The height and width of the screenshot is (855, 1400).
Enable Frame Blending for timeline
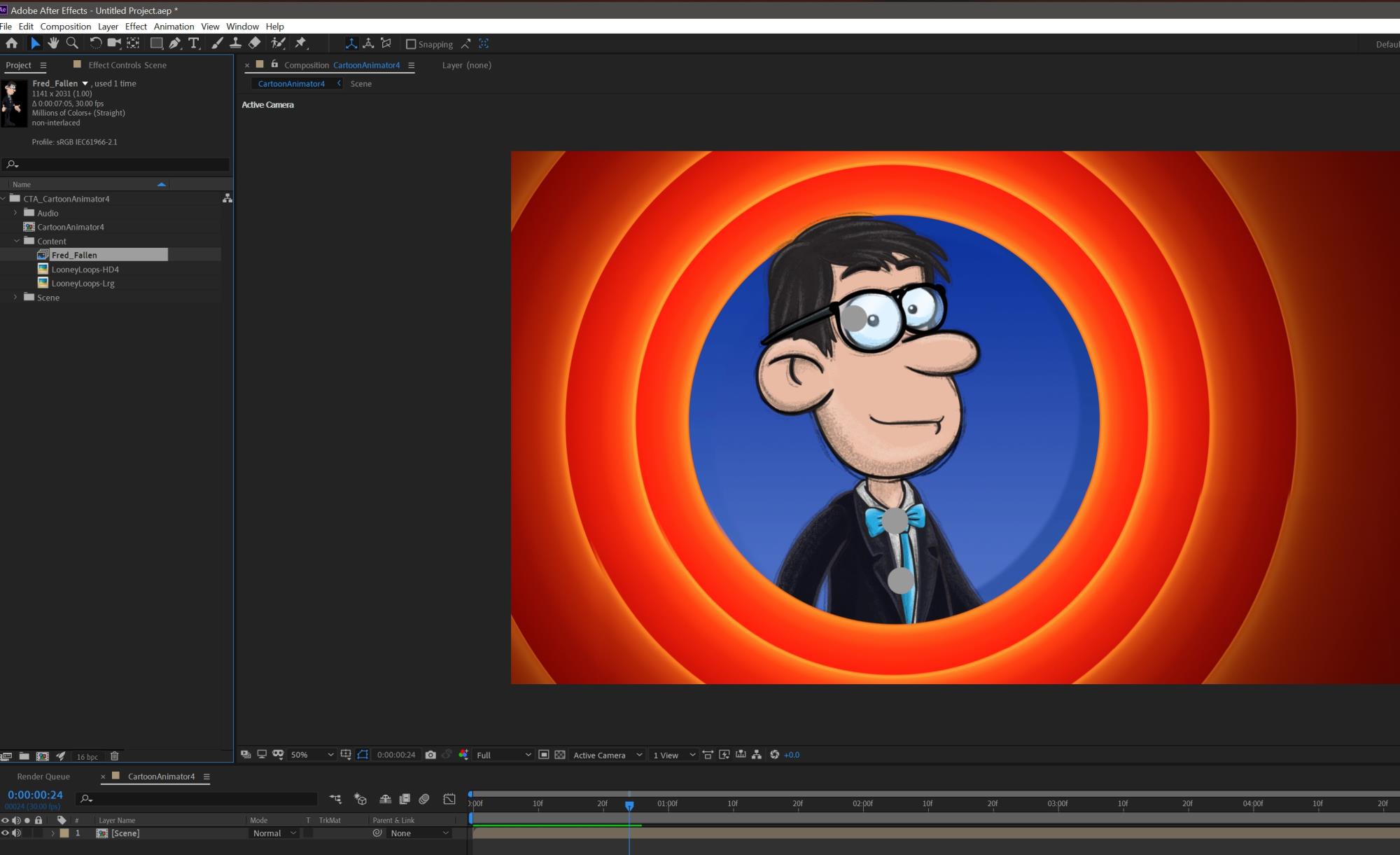405,799
